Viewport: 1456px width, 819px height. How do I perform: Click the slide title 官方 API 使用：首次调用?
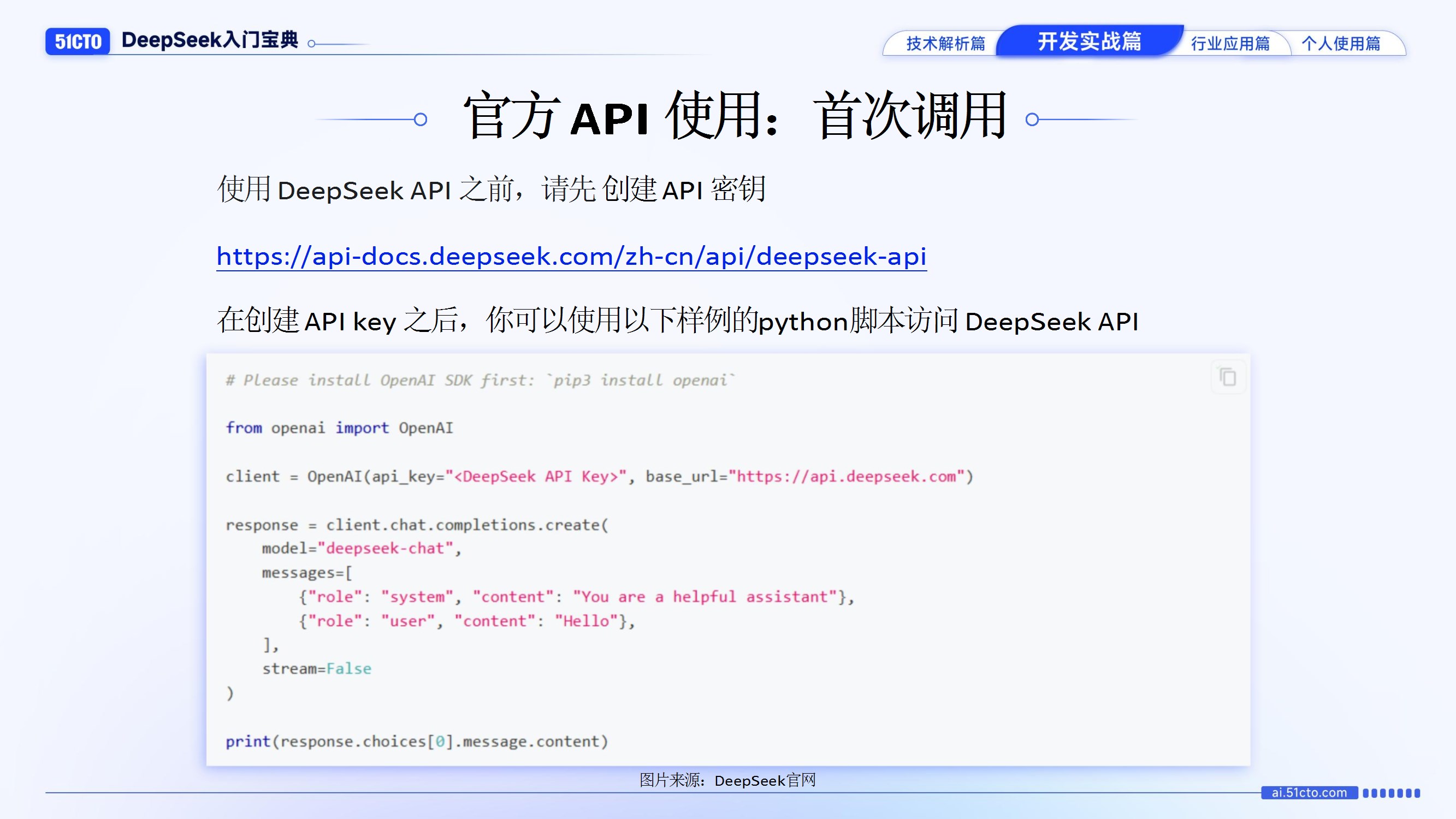point(733,117)
